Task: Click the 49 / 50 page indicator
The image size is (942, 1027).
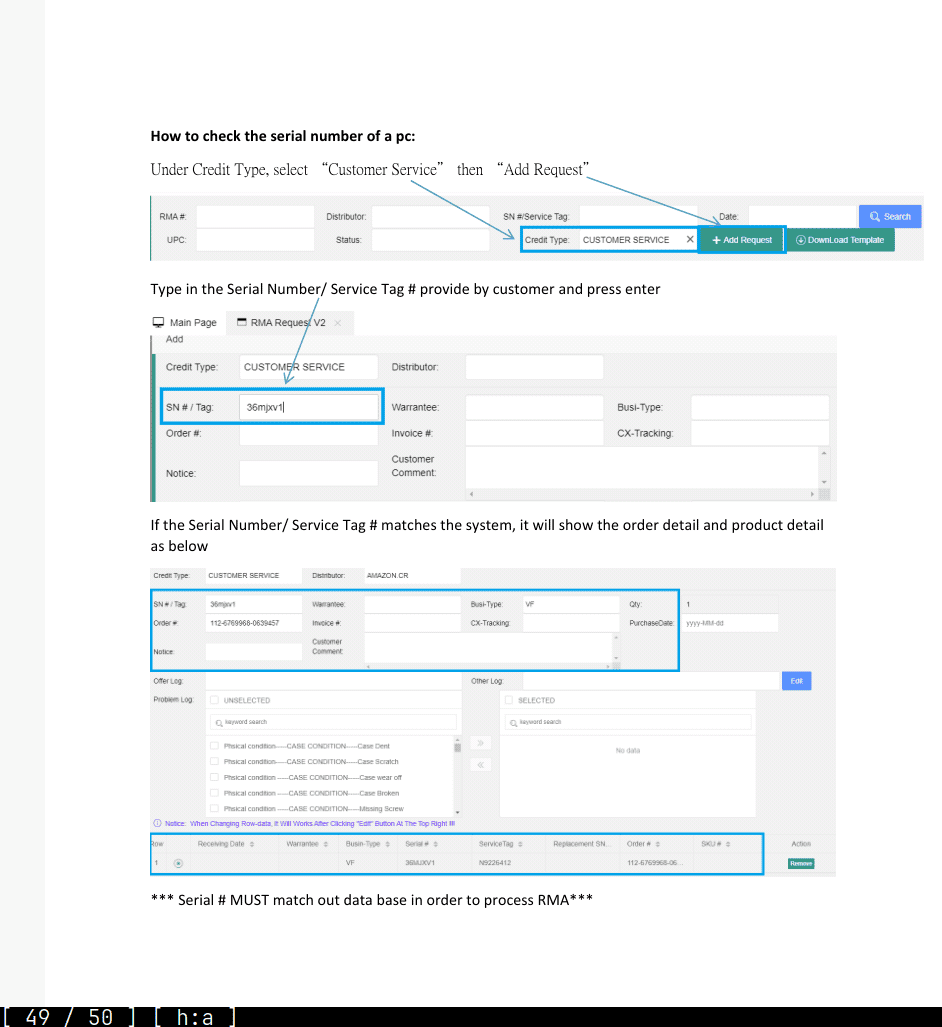Action: pos(68,1017)
